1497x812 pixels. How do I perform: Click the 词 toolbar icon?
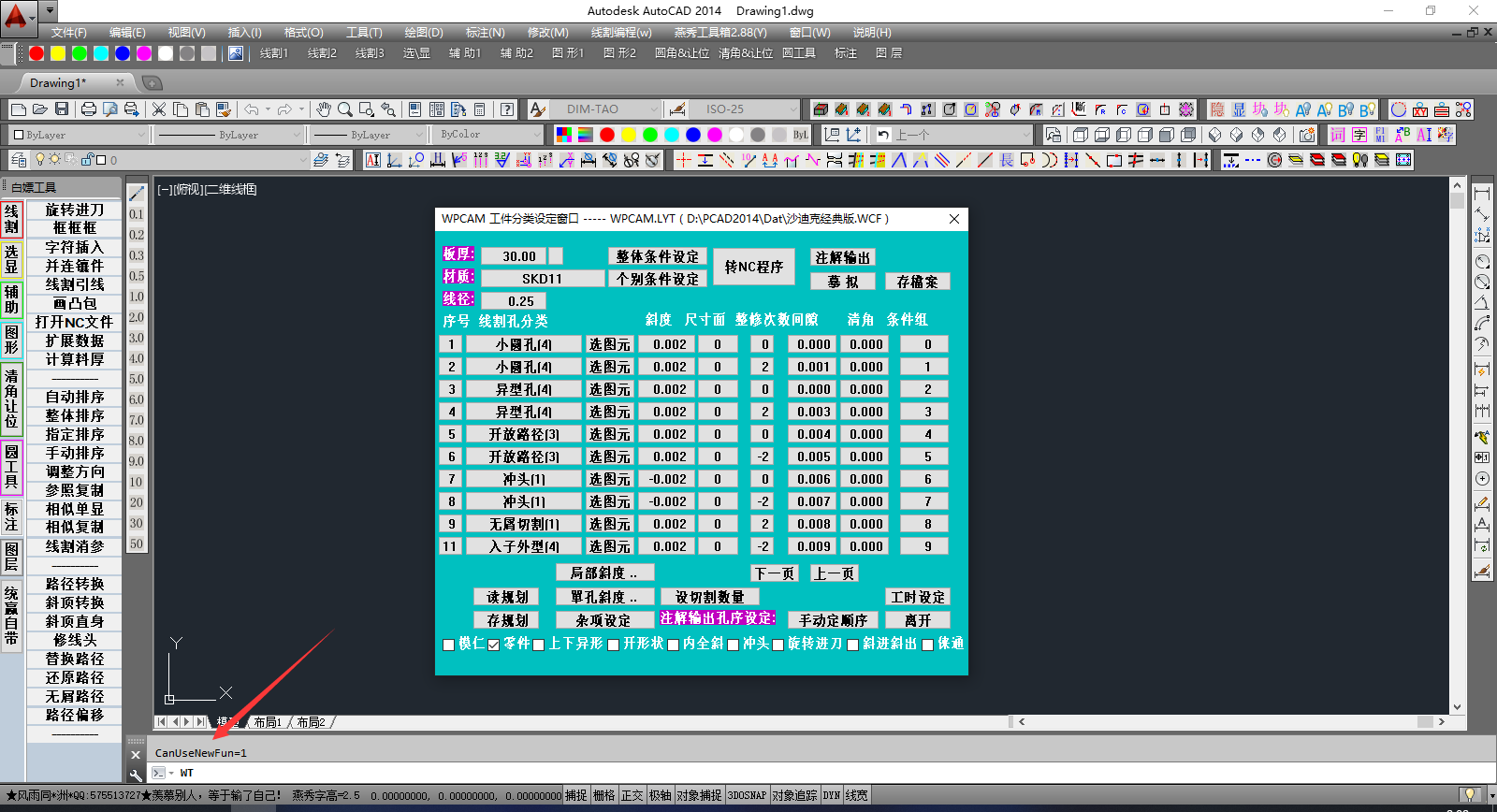[1338, 135]
